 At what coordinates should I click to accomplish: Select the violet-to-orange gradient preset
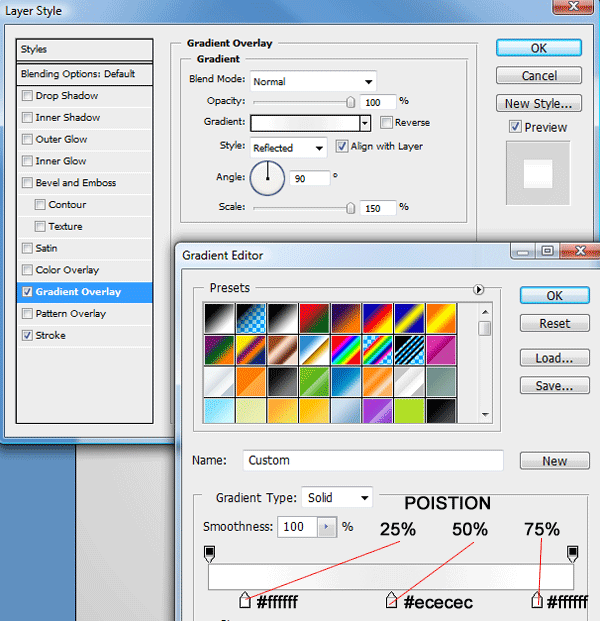point(346,318)
